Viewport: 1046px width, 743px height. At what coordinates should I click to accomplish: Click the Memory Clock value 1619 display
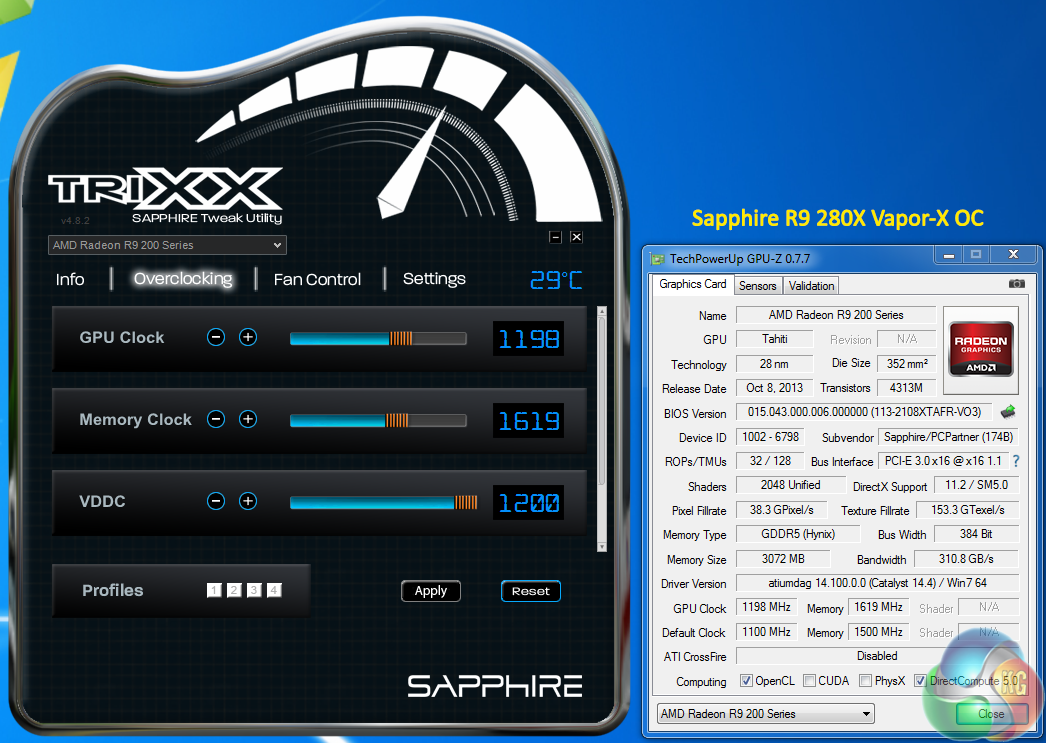click(x=528, y=421)
